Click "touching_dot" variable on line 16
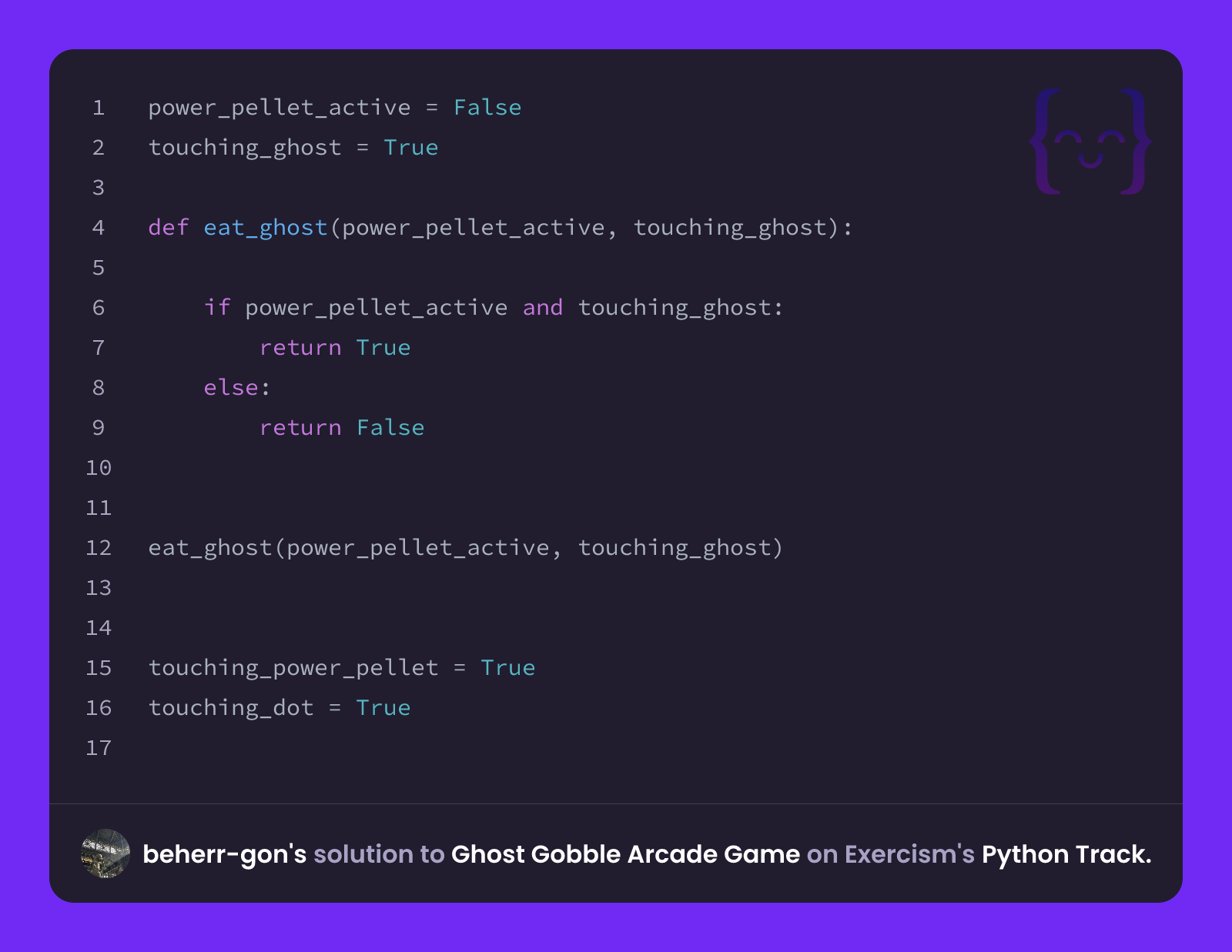The width and height of the screenshot is (1232, 952). [x=231, y=708]
